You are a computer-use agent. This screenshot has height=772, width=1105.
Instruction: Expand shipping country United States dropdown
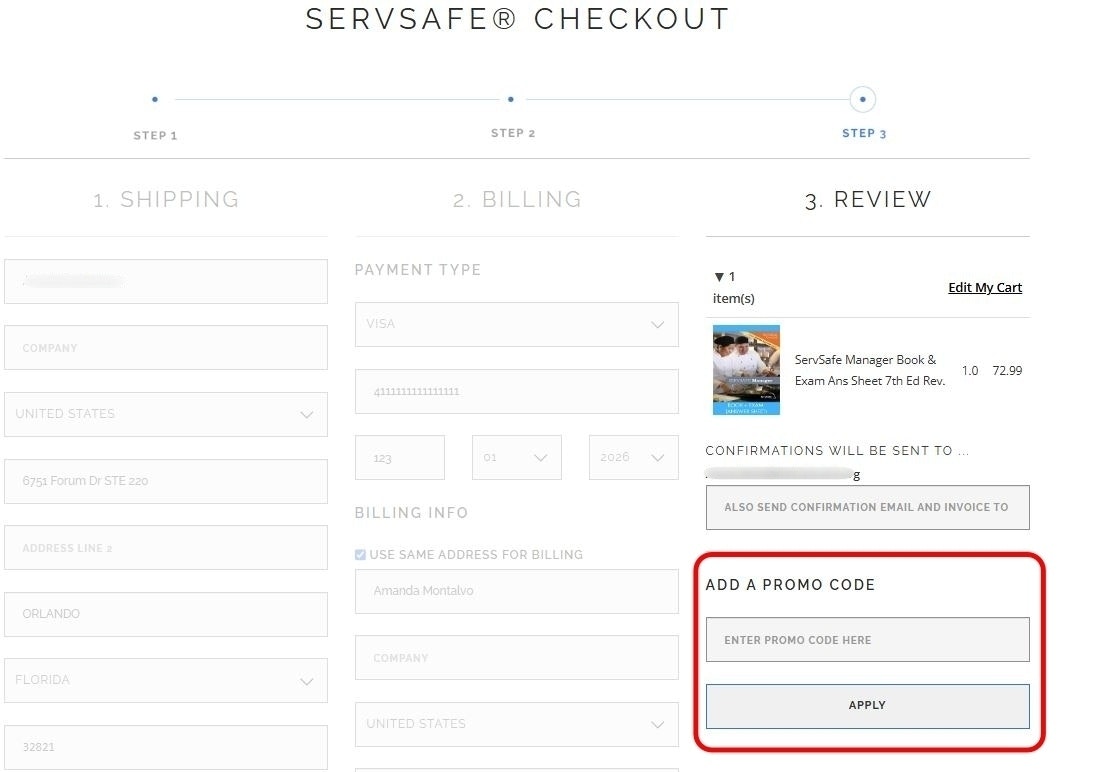tap(166, 414)
